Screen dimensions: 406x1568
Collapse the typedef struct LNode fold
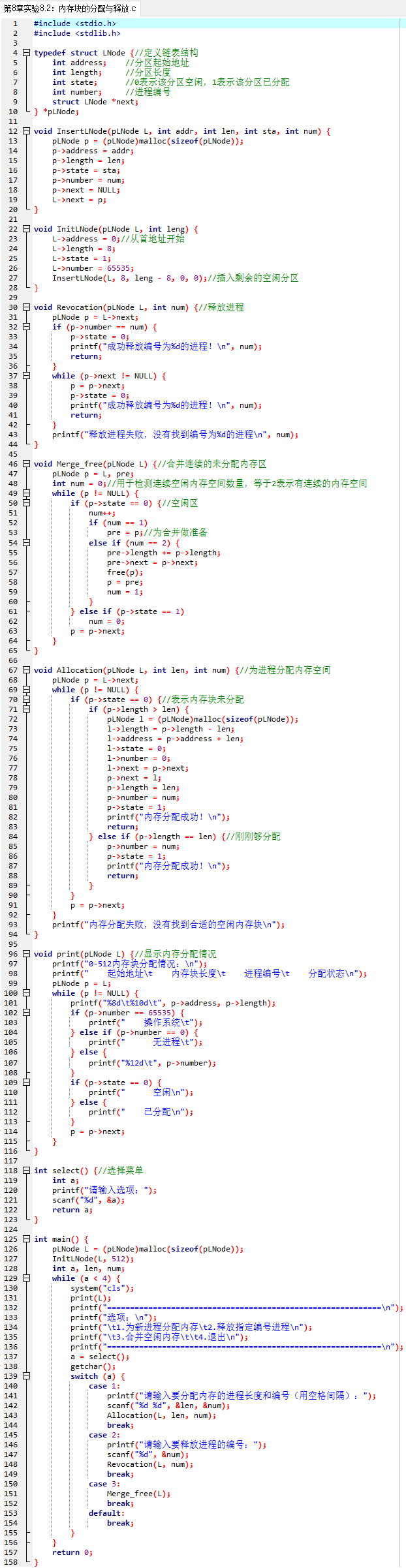[x=26, y=53]
